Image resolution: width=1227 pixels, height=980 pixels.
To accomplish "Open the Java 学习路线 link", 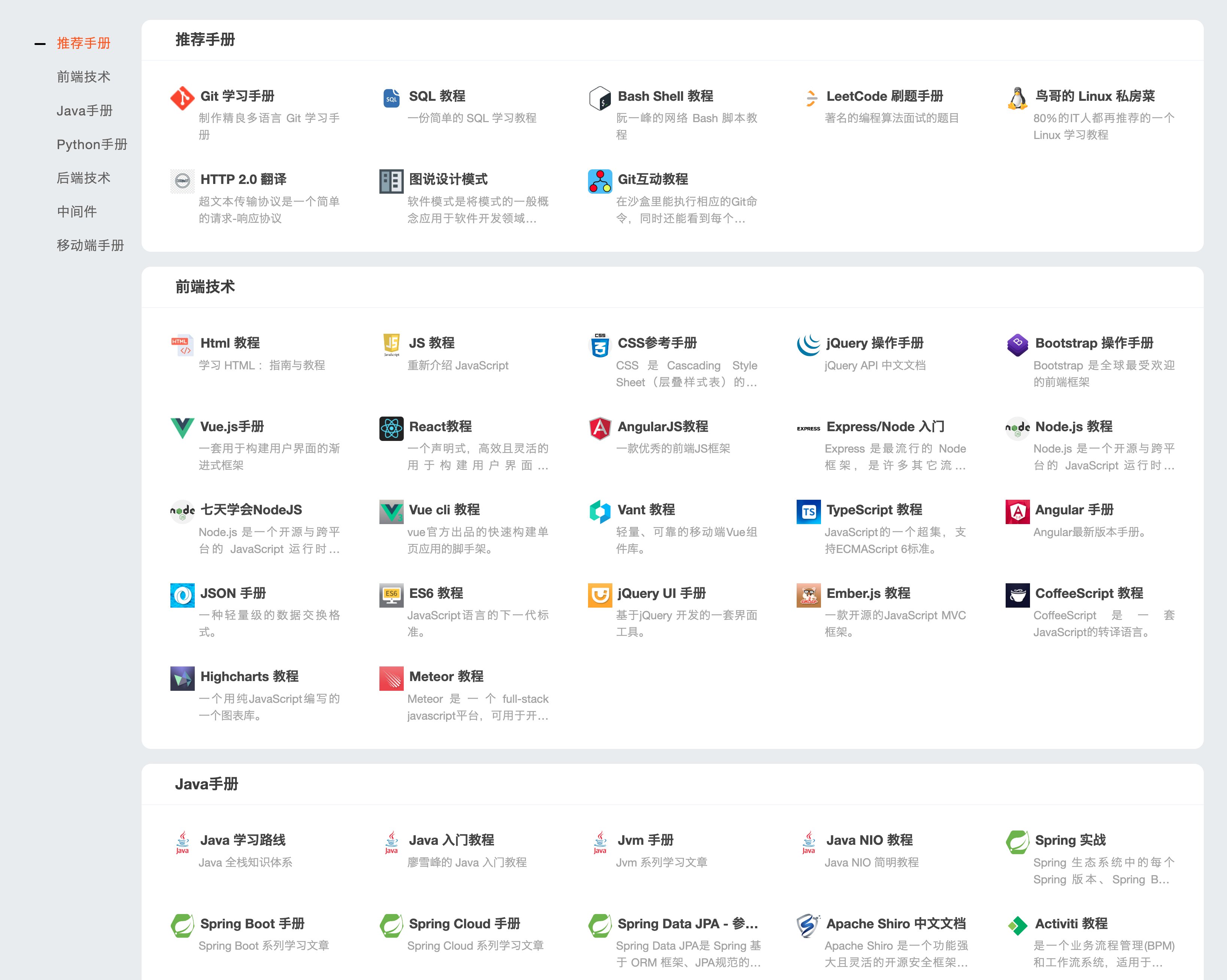I will 243,840.
